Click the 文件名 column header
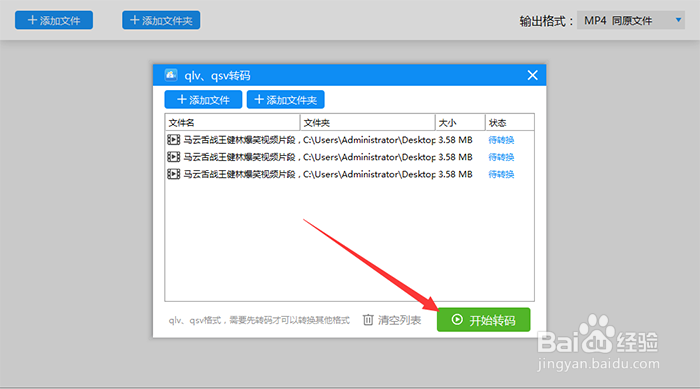700x389 pixels. (232, 122)
